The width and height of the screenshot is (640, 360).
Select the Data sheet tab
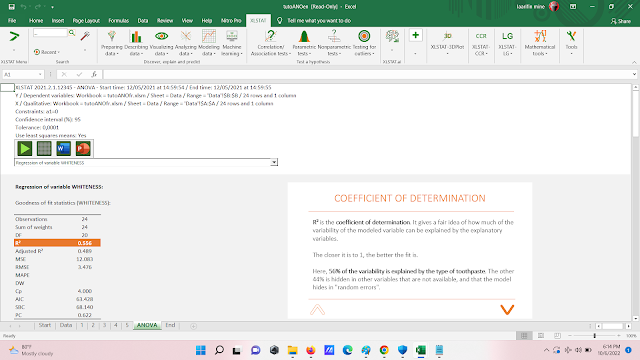[x=66, y=325]
